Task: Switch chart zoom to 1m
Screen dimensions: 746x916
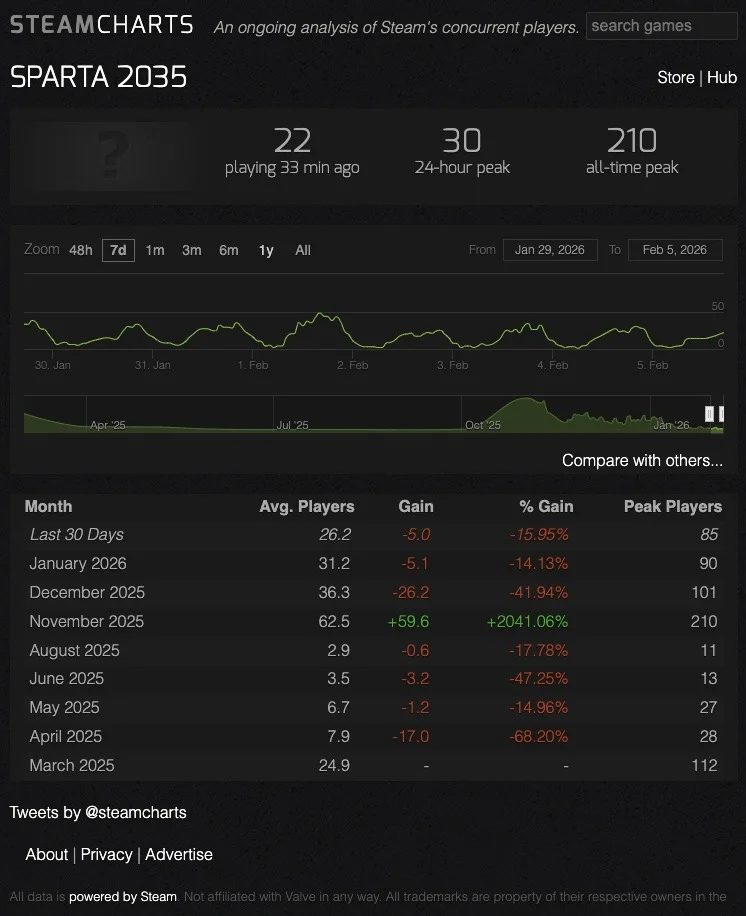Action: pyautogui.click(x=154, y=250)
